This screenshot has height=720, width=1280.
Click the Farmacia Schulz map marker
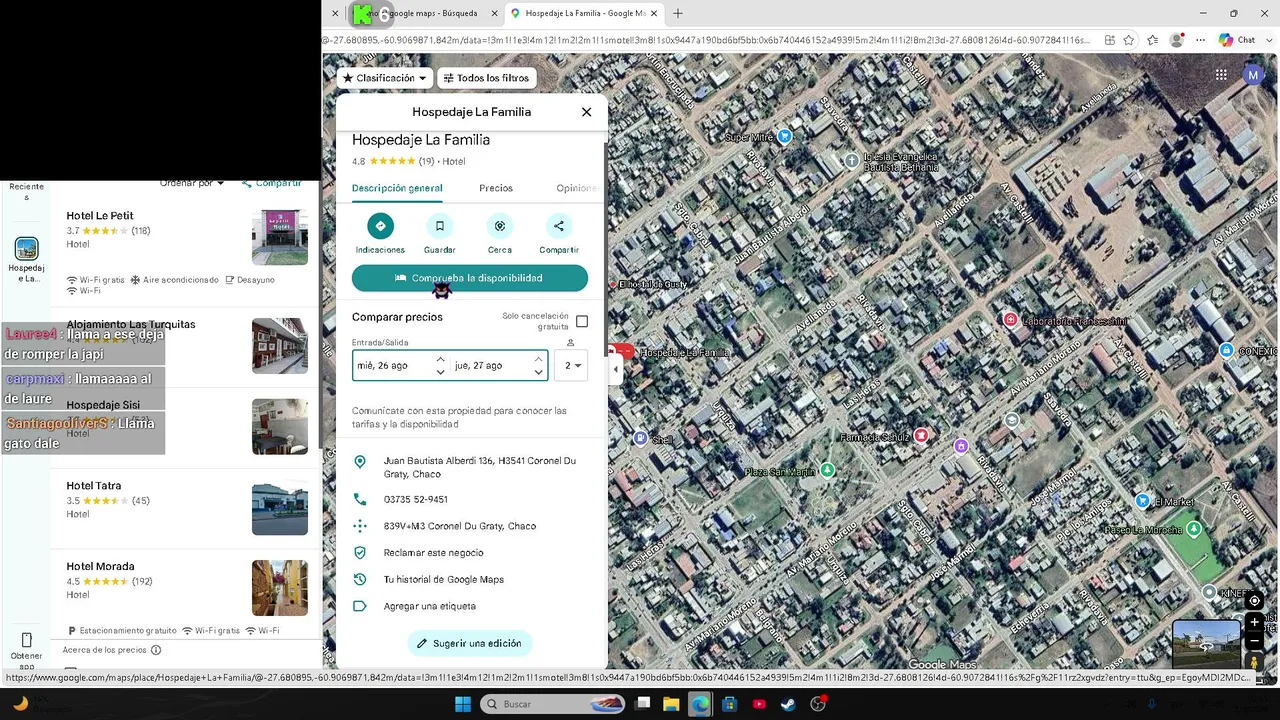(921, 436)
